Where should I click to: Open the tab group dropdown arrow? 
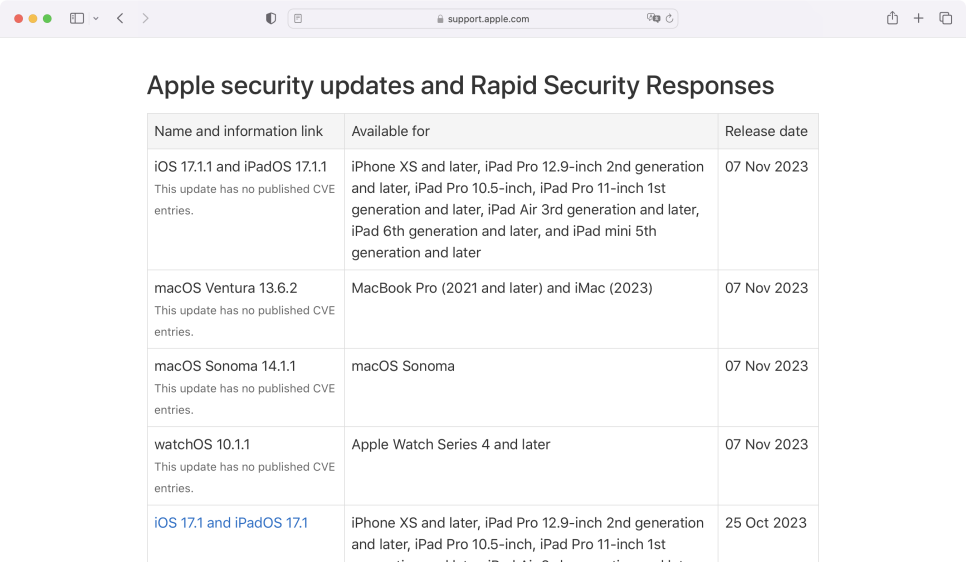coord(96,18)
